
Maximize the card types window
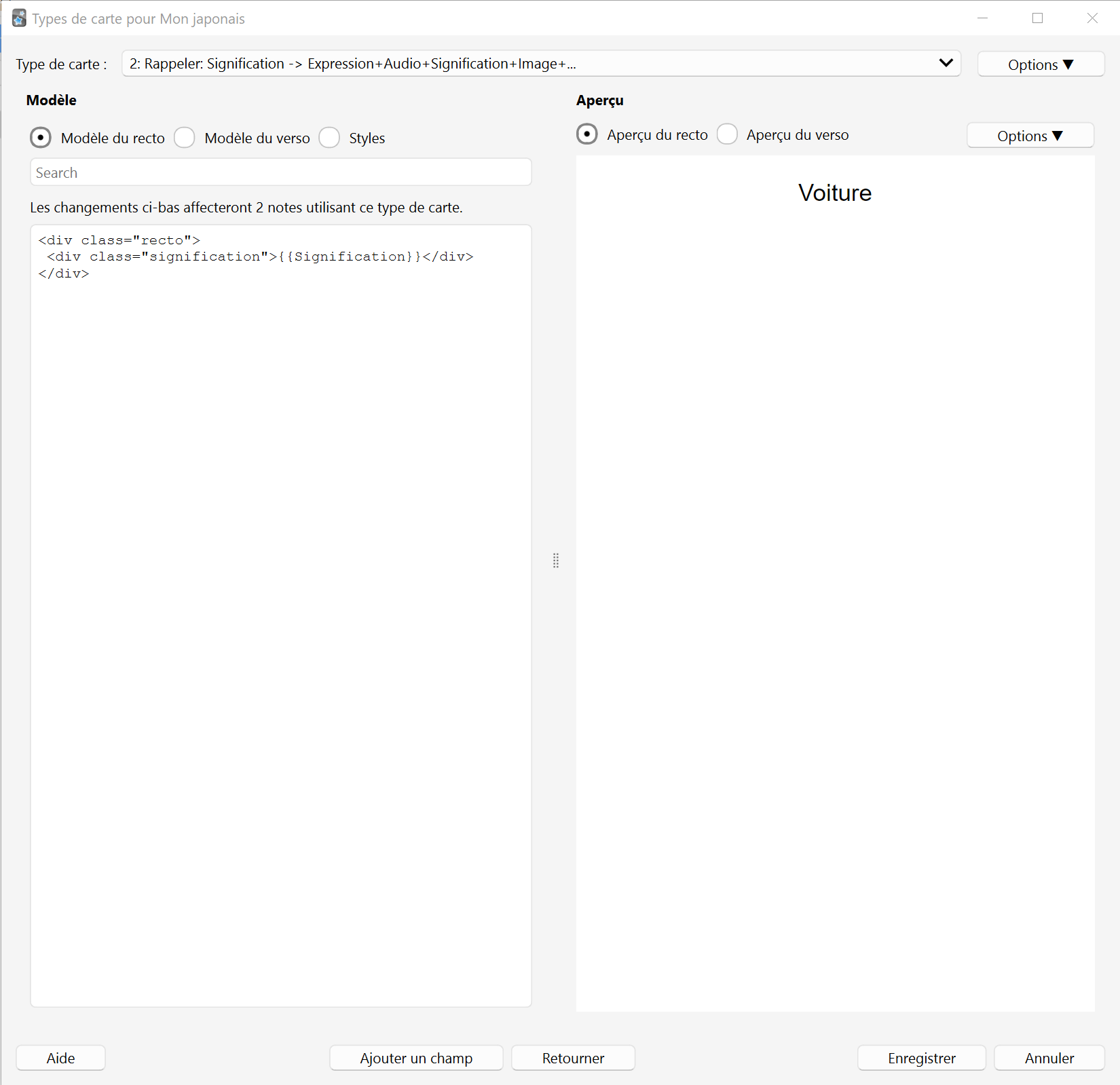1037,18
